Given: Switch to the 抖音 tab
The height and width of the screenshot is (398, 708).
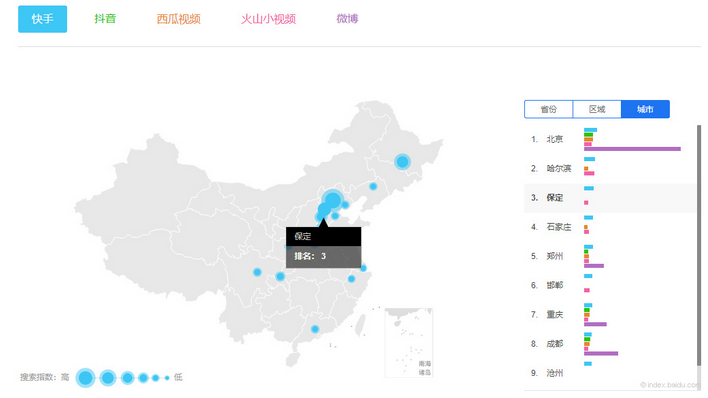Looking at the screenshot, I should click(105, 19).
